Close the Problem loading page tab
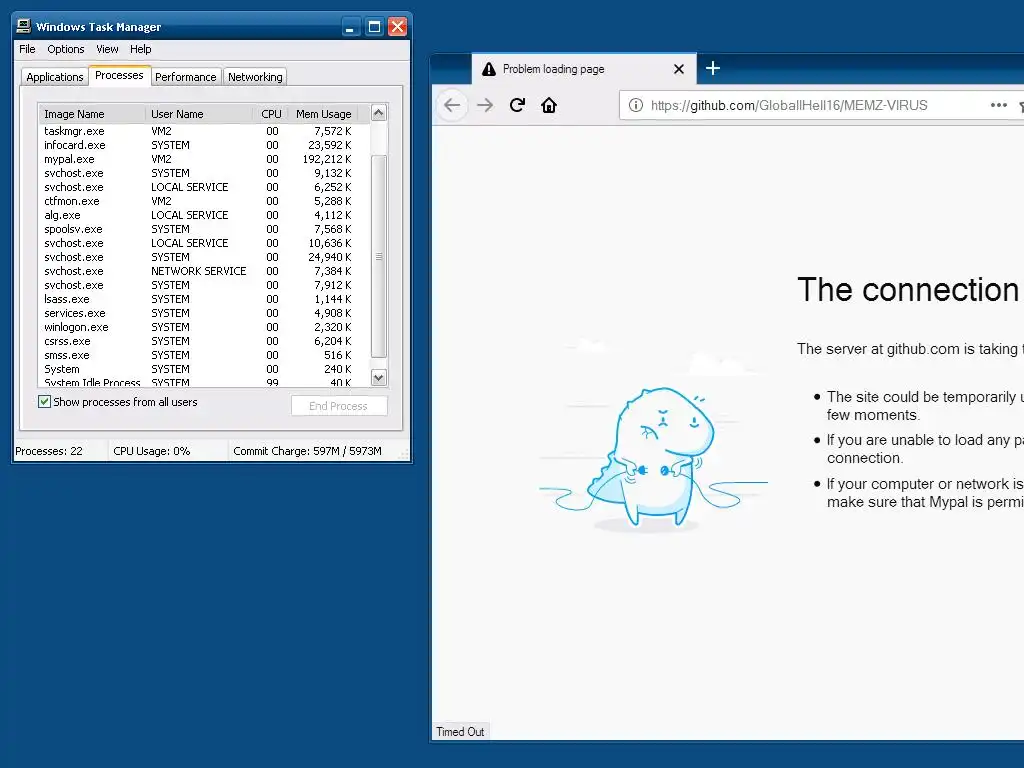The height and width of the screenshot is (768, 1024). click(679, 69)
